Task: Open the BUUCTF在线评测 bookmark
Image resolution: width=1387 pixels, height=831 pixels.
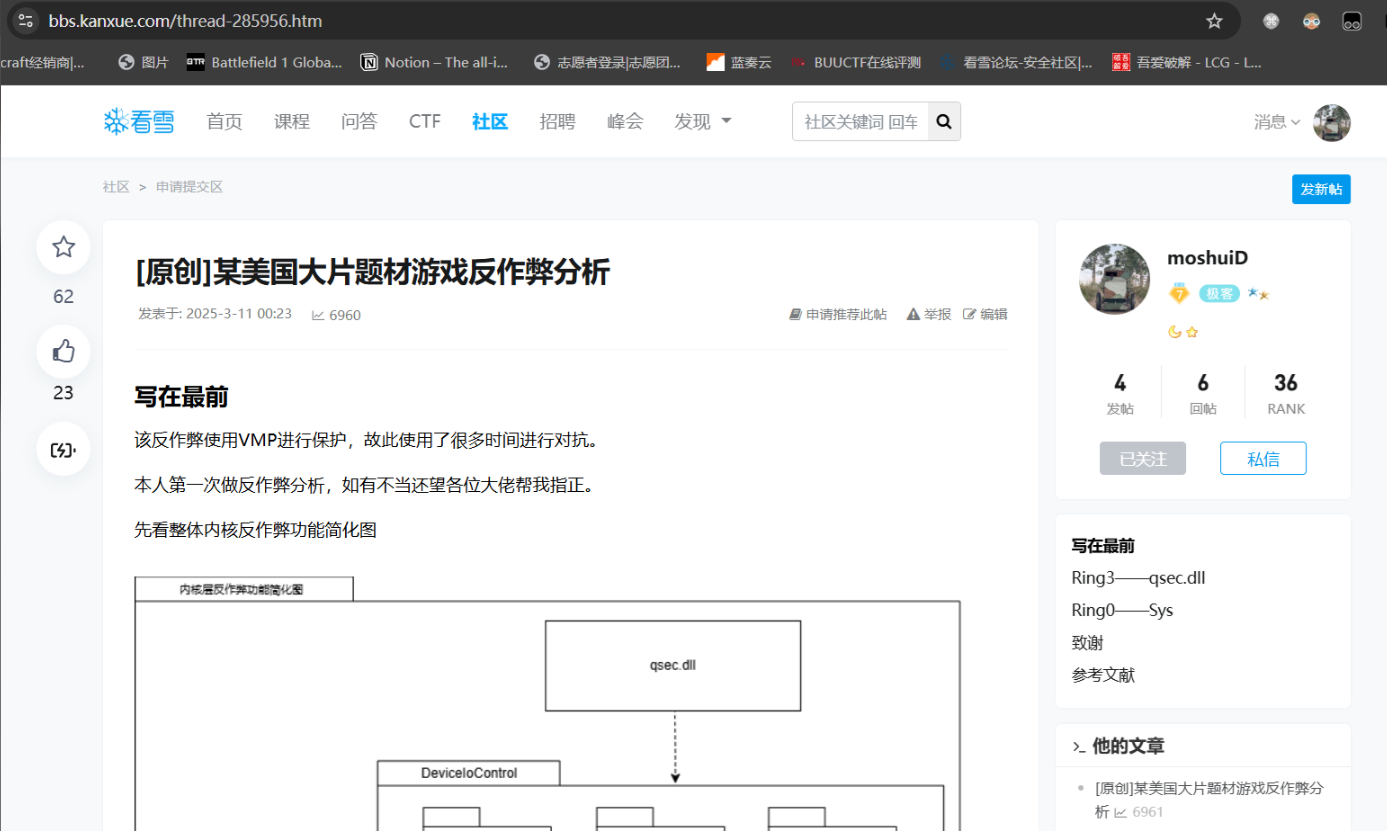Action: click(855, 62)
